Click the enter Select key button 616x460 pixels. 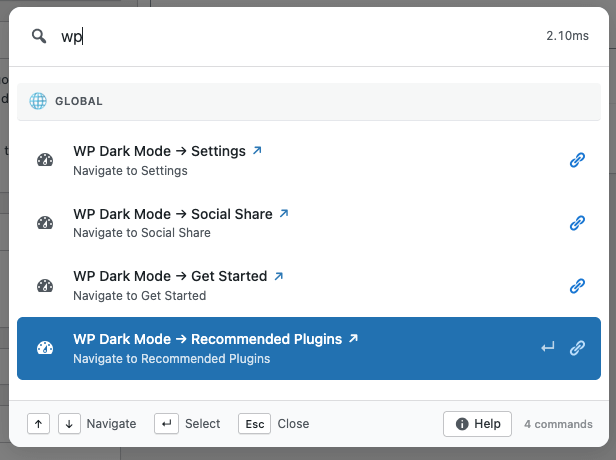coord(167,424)
